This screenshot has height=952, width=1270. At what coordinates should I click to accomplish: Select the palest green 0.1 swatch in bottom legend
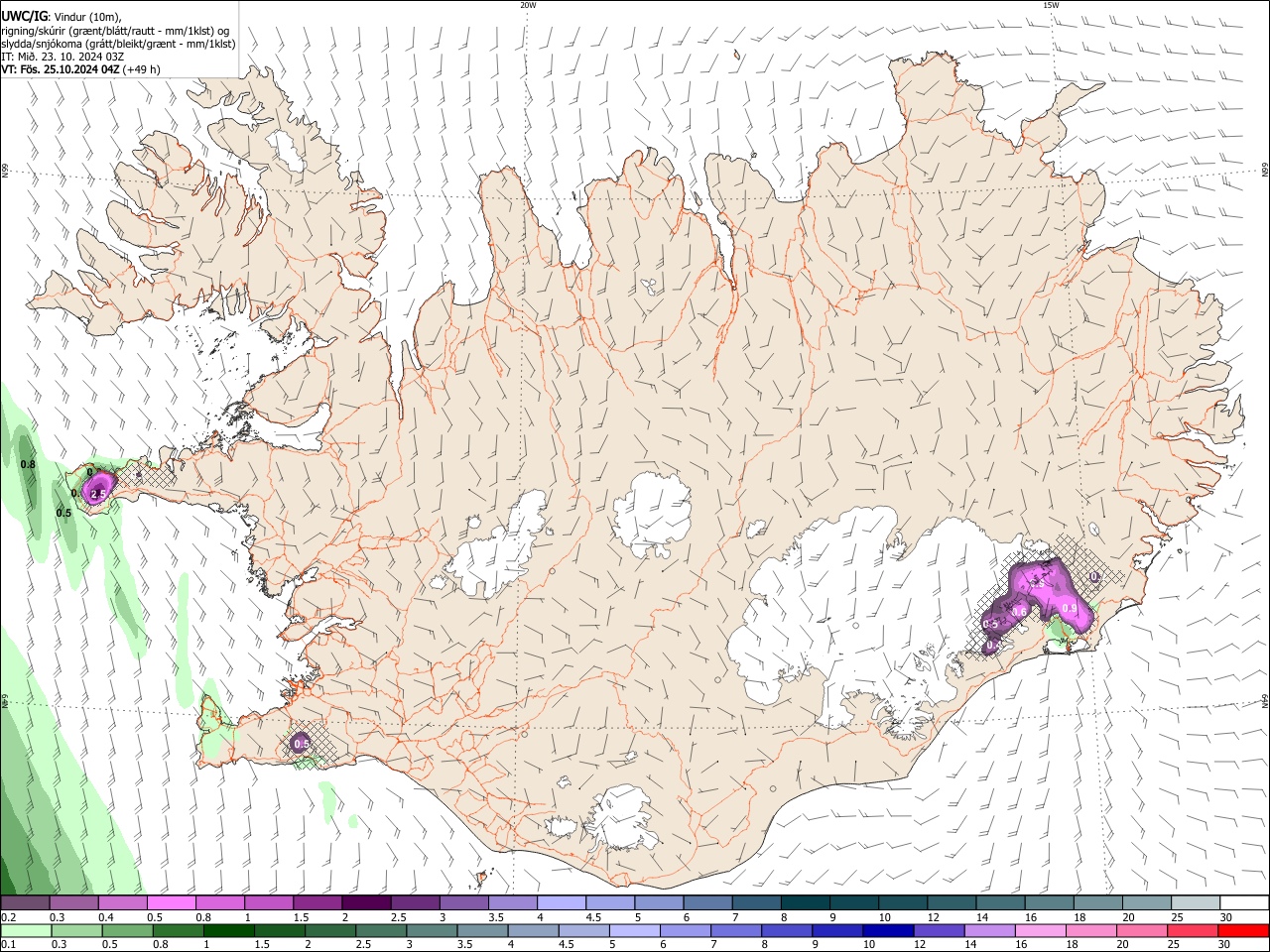pos(25,930)
